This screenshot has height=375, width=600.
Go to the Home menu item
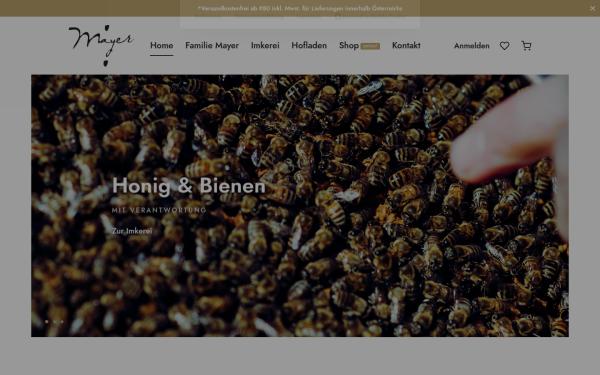pyautogui.click(x=161, y=46)
